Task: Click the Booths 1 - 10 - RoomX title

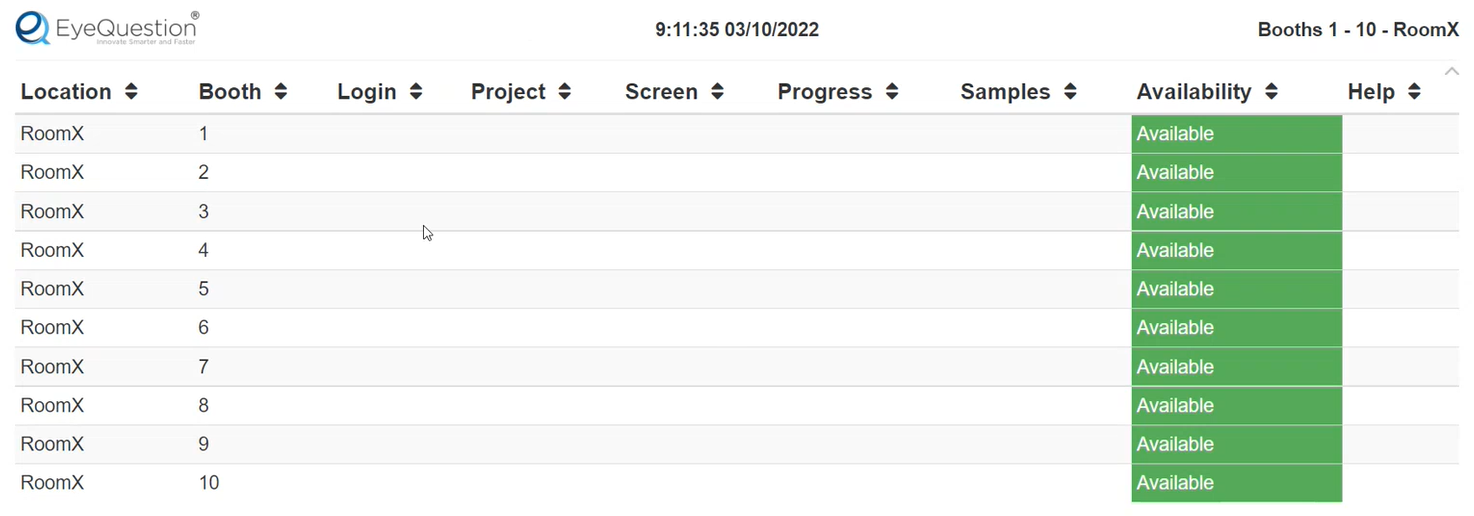Action: tap(1358, 30)
